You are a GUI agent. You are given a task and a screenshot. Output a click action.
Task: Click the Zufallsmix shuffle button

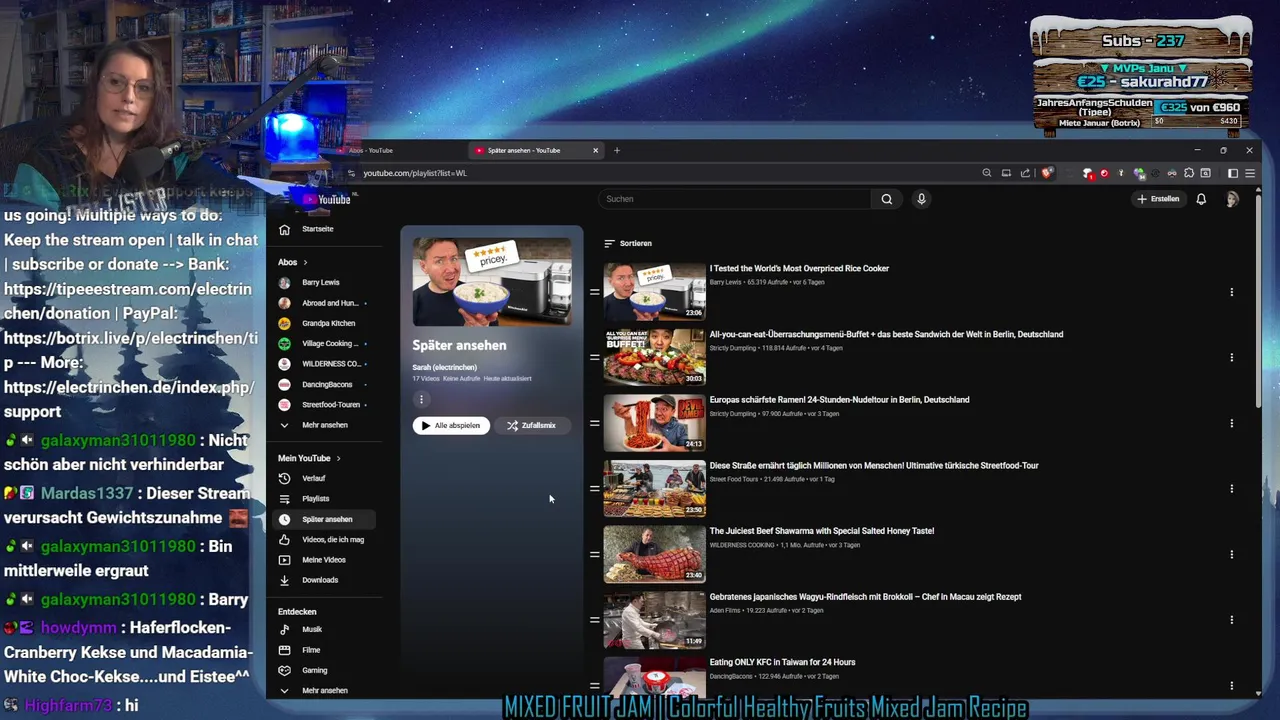(531, 425)
